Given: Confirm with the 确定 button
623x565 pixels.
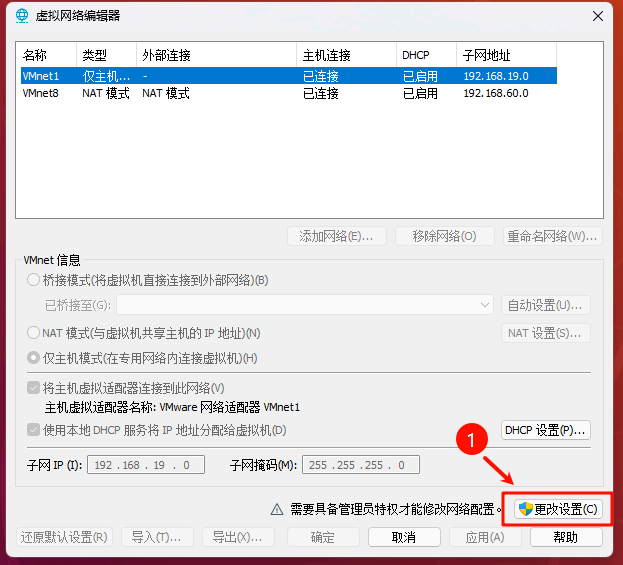Looking at the screenshot, I should tap(323, 537).
